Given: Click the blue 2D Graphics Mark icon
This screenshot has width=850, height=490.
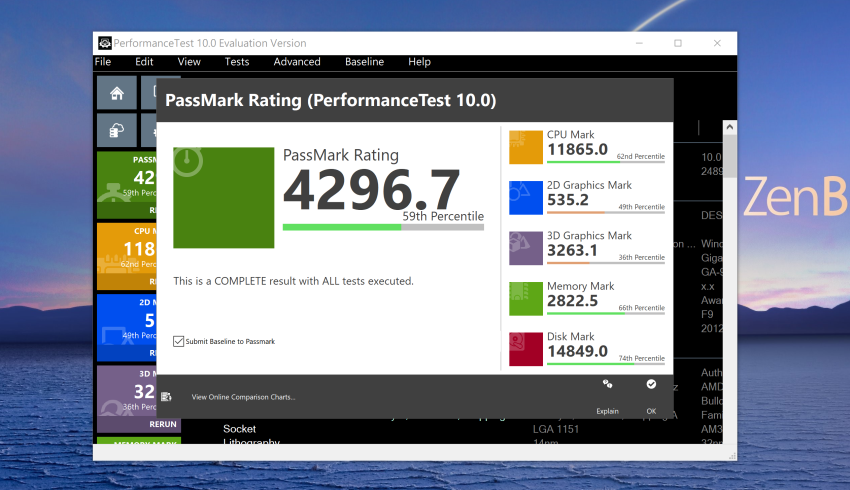Looking at the screenshot, I should click(x=525, y=197).
